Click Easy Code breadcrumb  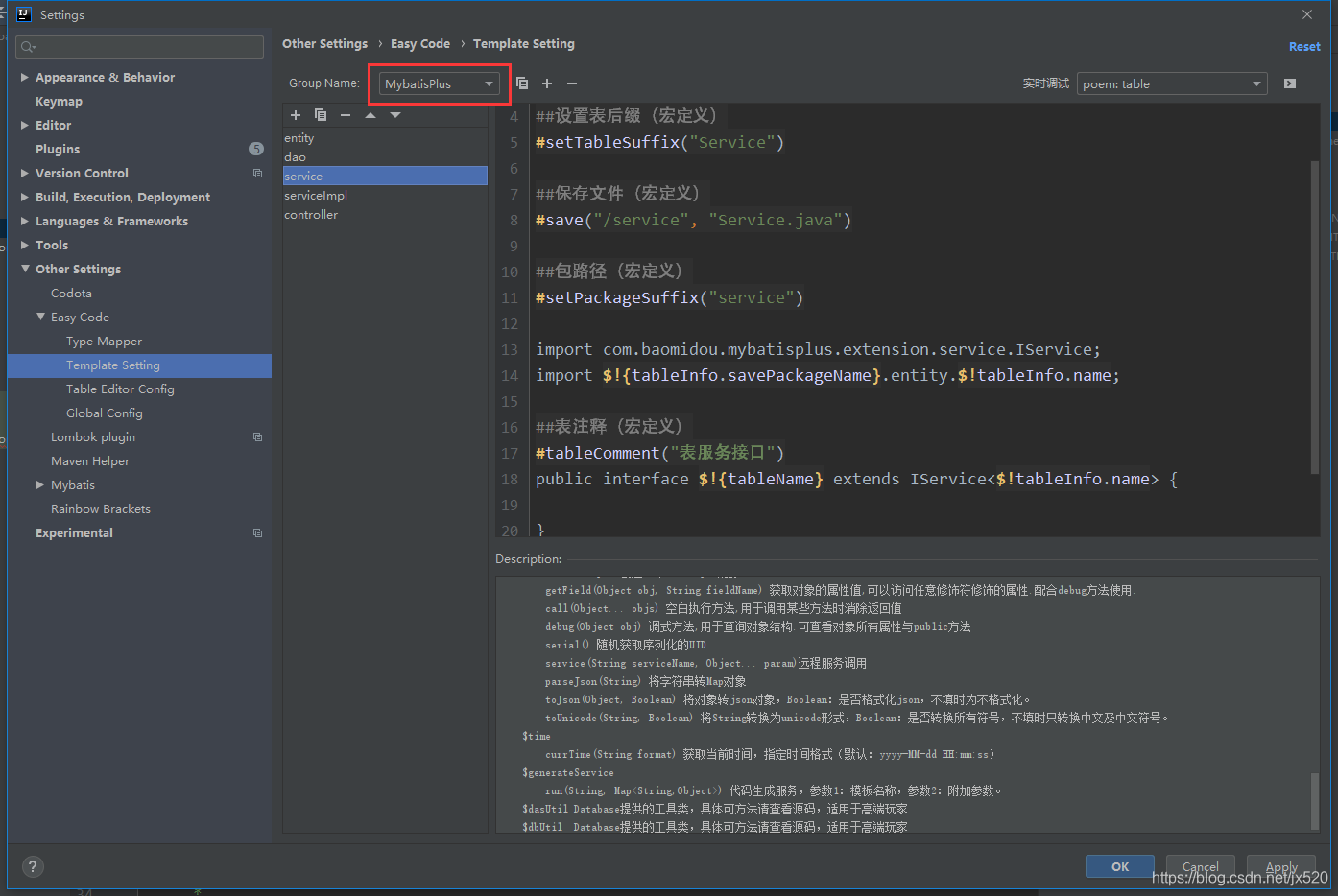pos(420,43)
